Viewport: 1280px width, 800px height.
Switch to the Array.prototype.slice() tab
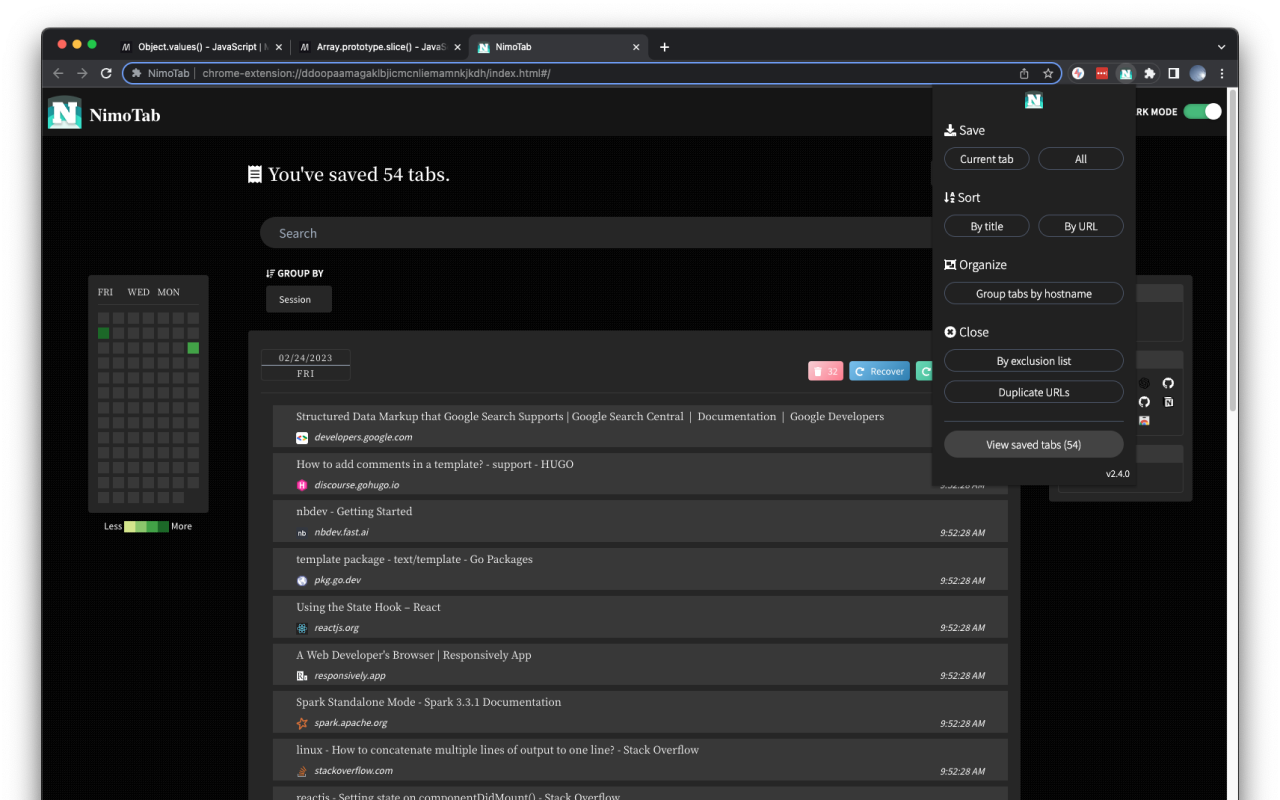pyautogui.click(x=379, y=47)
